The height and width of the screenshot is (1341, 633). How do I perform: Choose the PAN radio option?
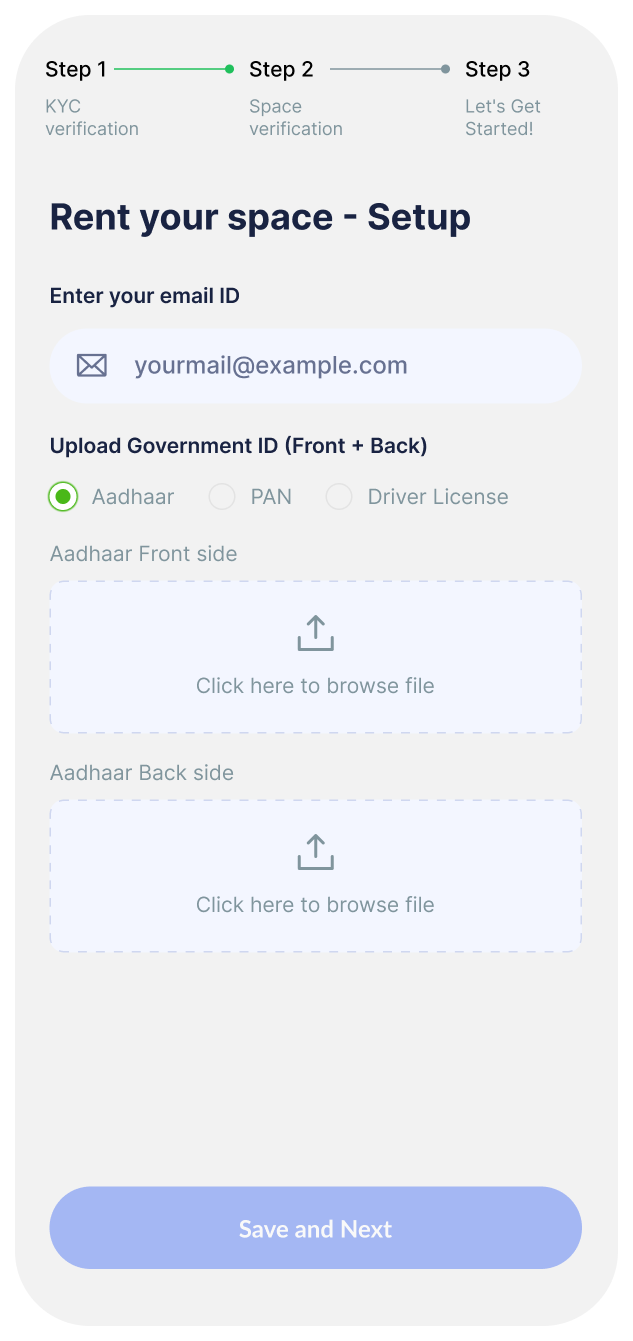pos(222,497)
